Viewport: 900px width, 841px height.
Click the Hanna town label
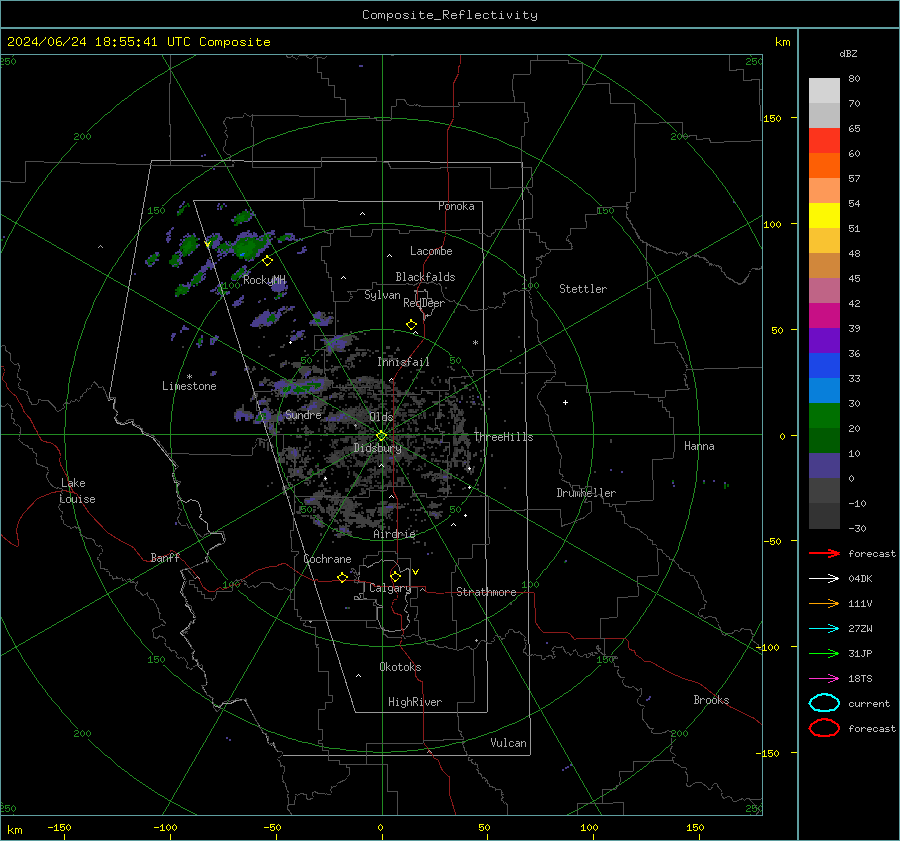click(699, 446)
